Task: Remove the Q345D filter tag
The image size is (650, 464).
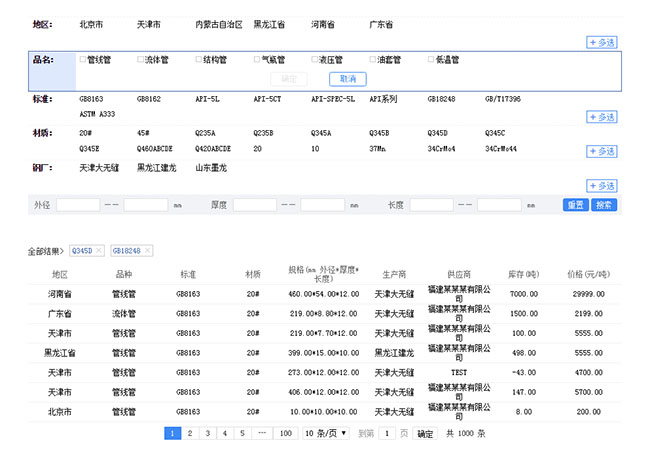Action: click(99, 250)
